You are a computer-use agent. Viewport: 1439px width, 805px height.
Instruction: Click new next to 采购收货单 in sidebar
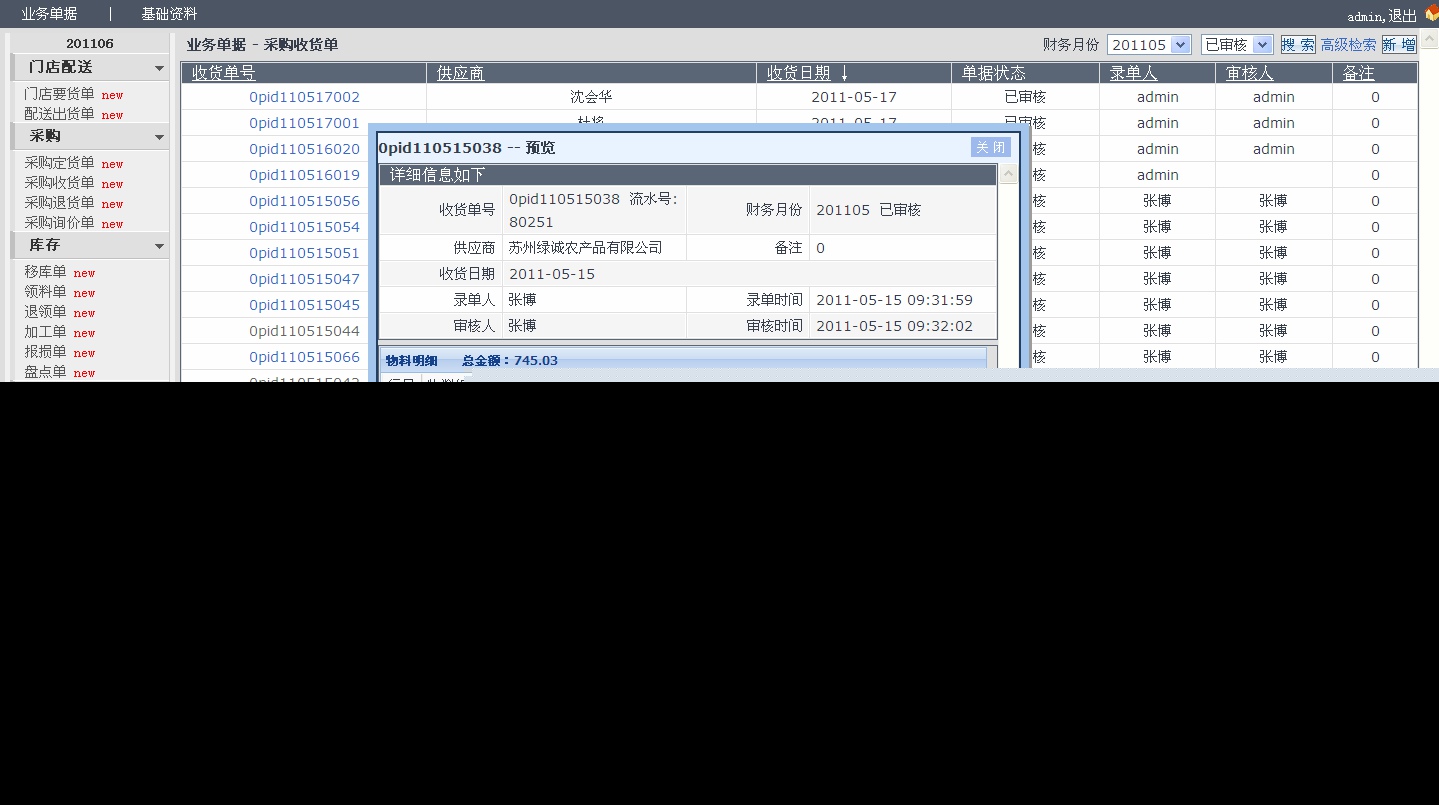point(111,183)
